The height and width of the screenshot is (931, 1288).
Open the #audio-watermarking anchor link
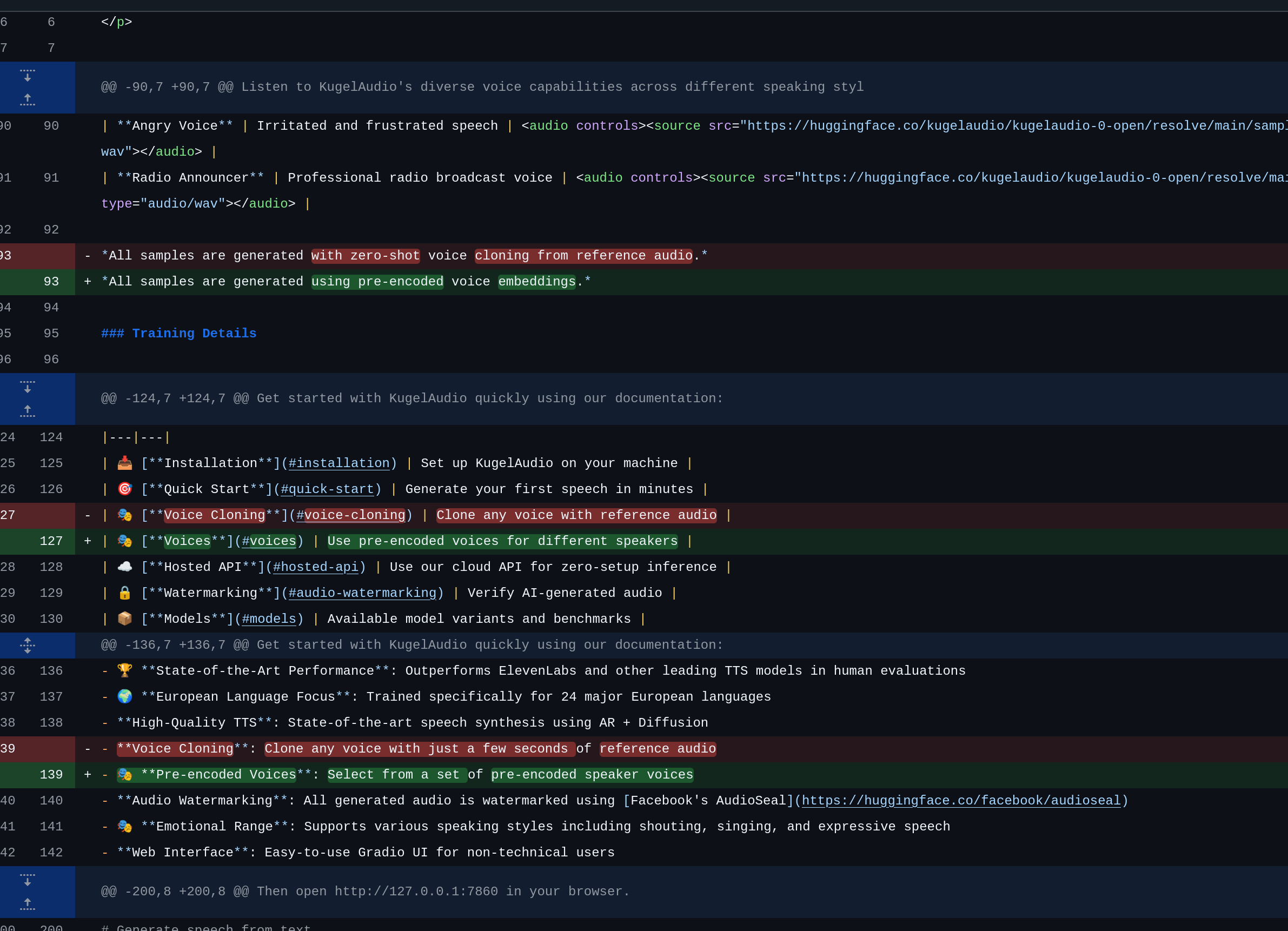(362, 593)
